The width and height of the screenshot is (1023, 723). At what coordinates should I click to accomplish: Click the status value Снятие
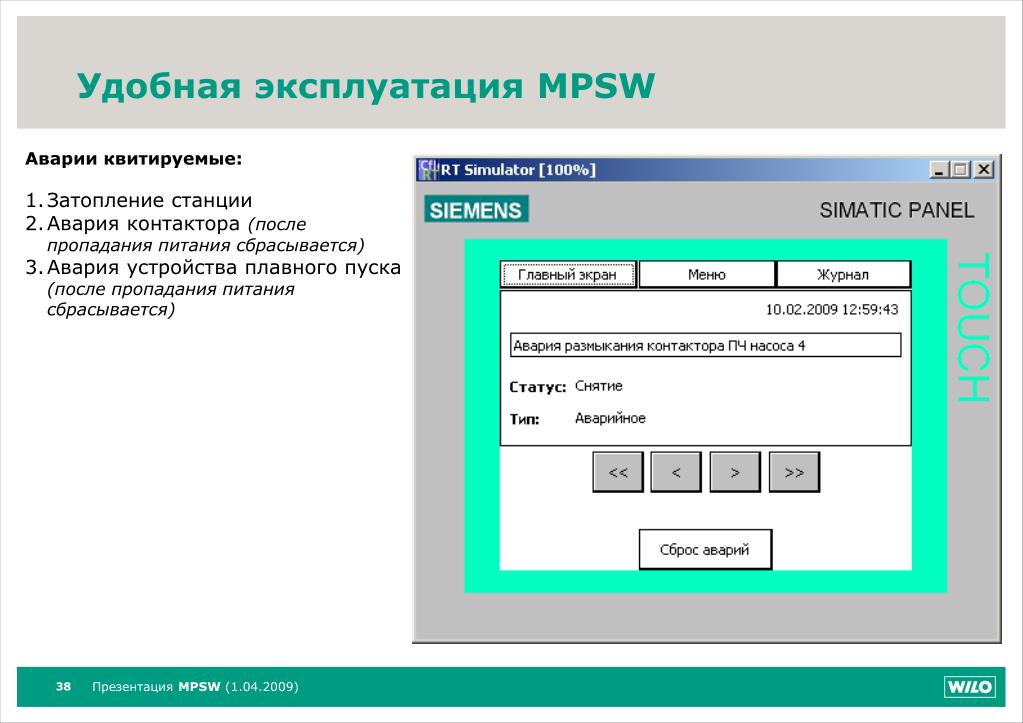tap(599, 386)
